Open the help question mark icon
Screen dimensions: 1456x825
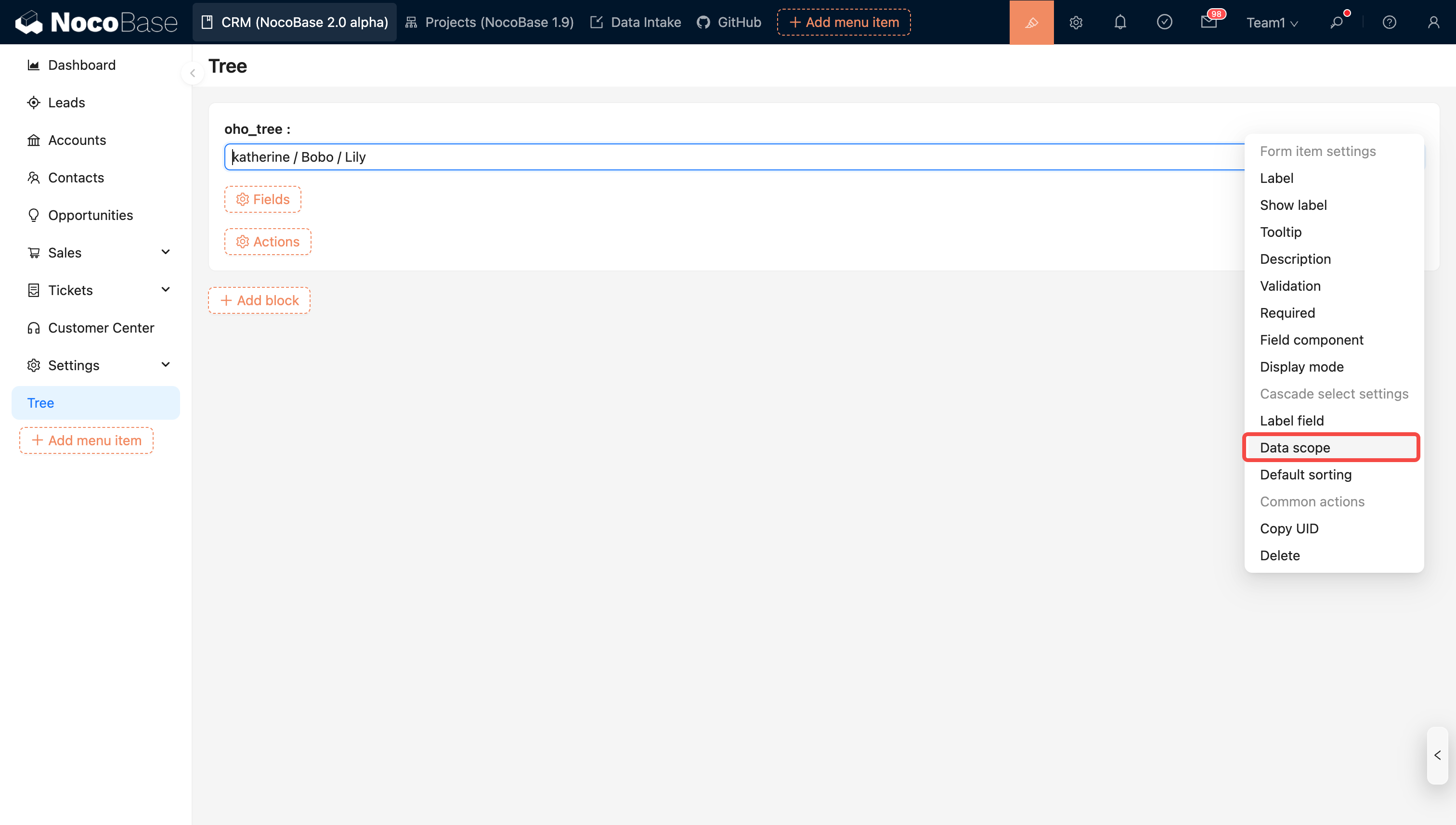[x=1389, y=22]
